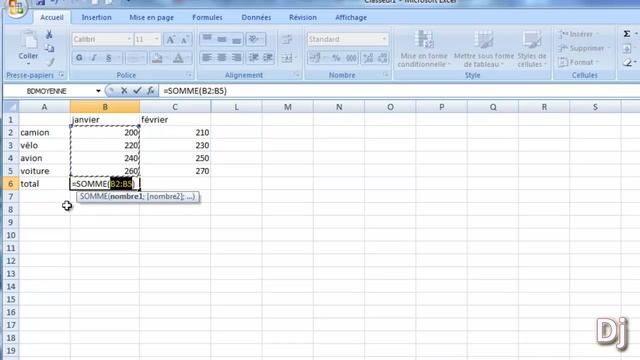Expand the Format cells dropdown
The width and height of the screenshot is (640, 360).
(x=597, y=62)
